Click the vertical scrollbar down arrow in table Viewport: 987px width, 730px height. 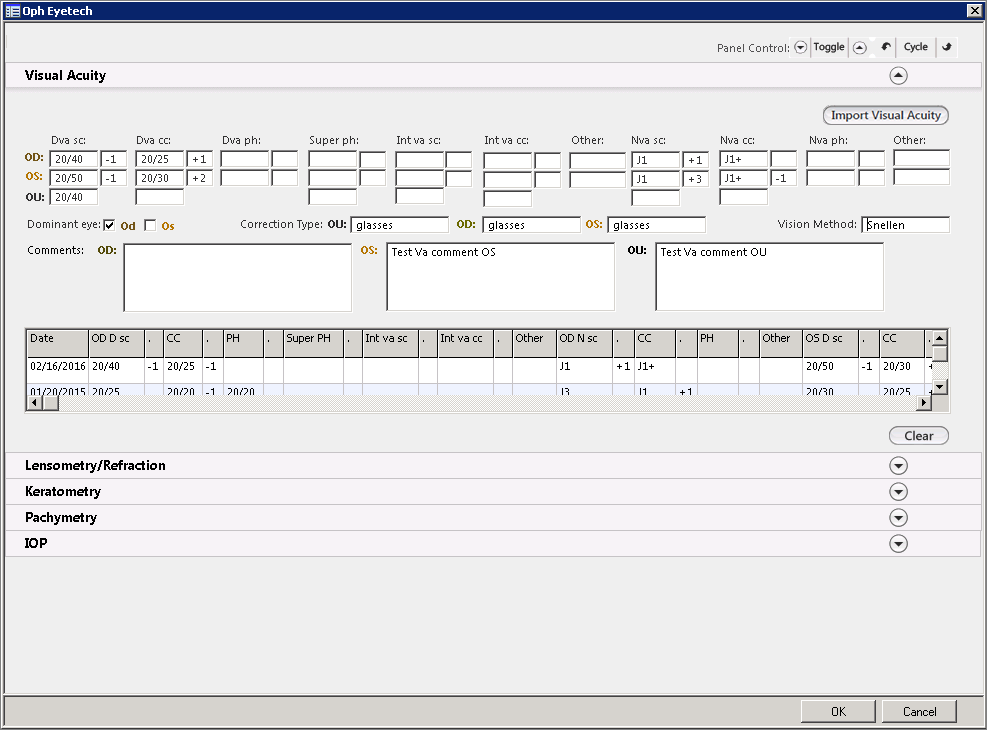[x=939, y=387]
